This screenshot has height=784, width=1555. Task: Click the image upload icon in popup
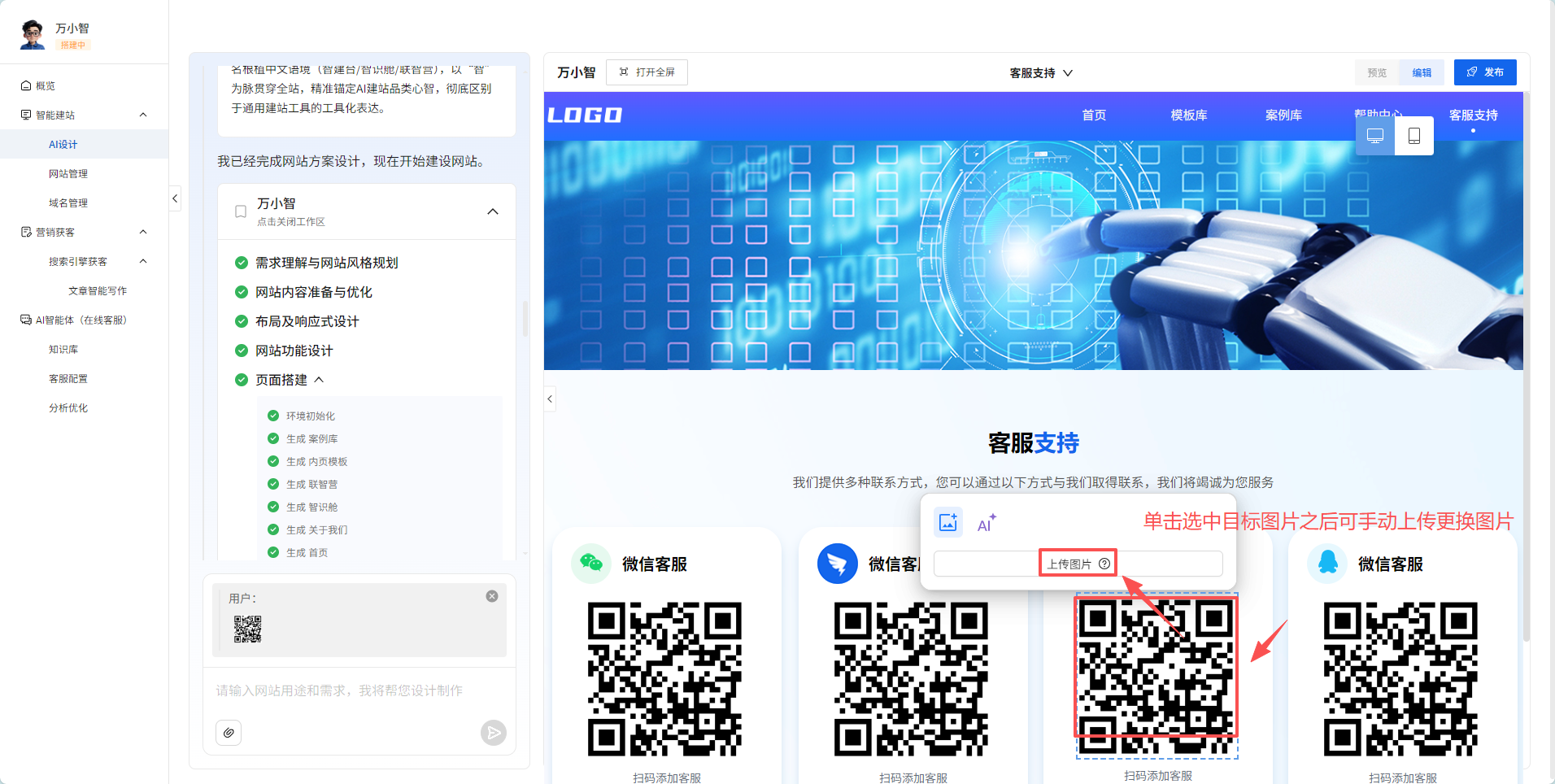(x=947, y=522)
